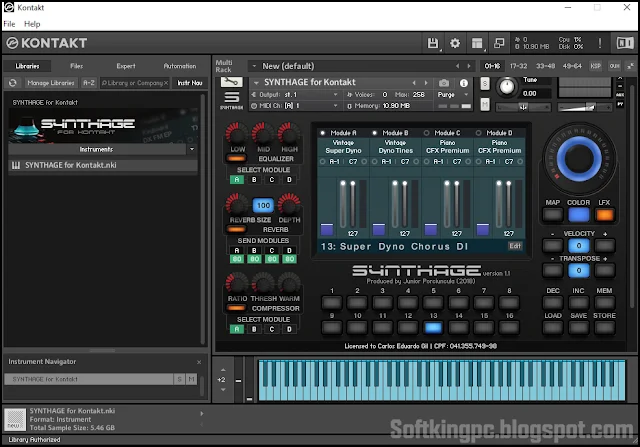640x447 pixels.
Task: Click the COLOR blue button
Action: pyautogui.click(x=579, y=215)
